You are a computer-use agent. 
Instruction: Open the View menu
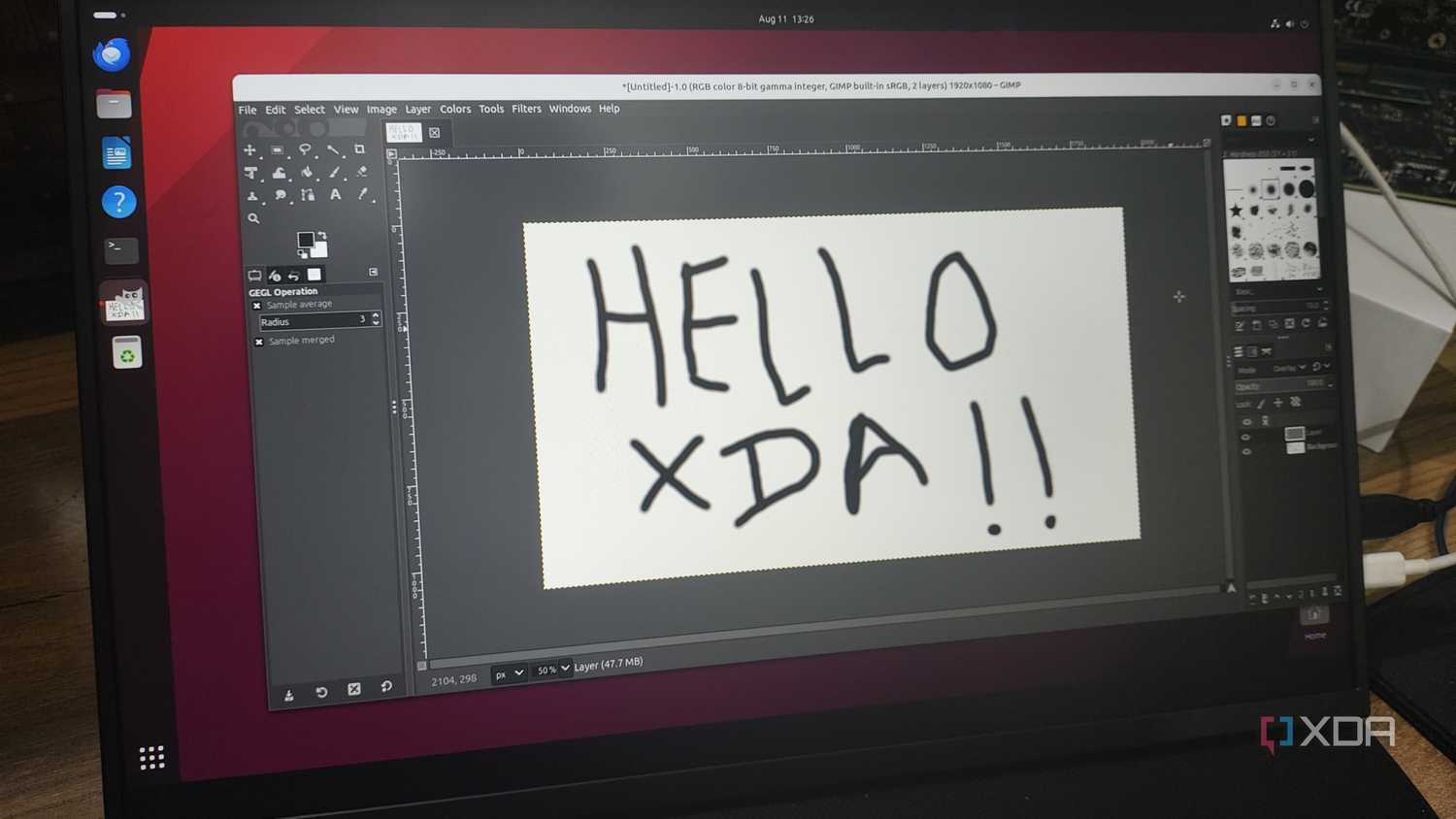tap(347, 110)
